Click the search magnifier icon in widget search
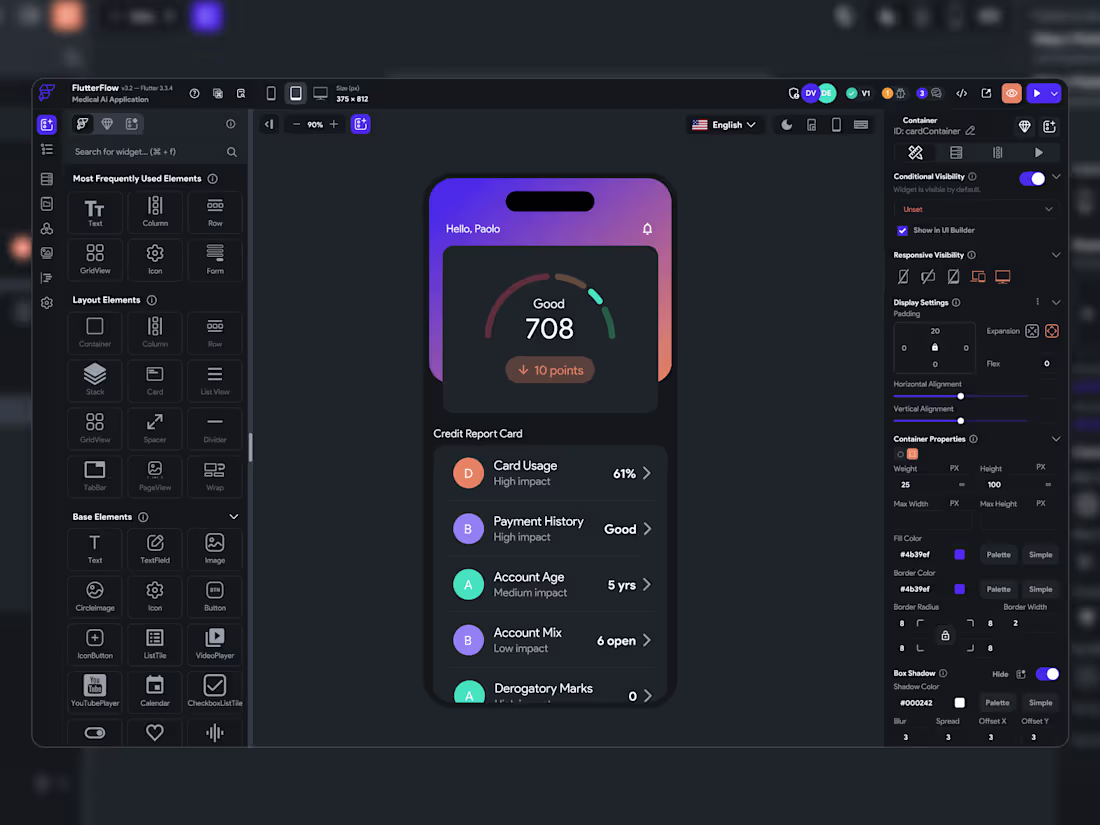 pos(232,152)
